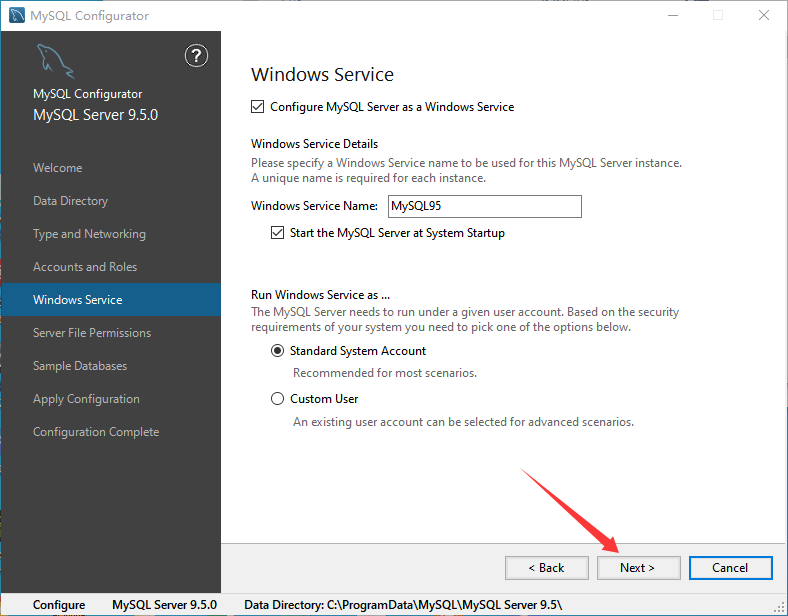Viewport: 788px width, 616px height.
Task: Click the Windows Service Name field
Action: 484,206
